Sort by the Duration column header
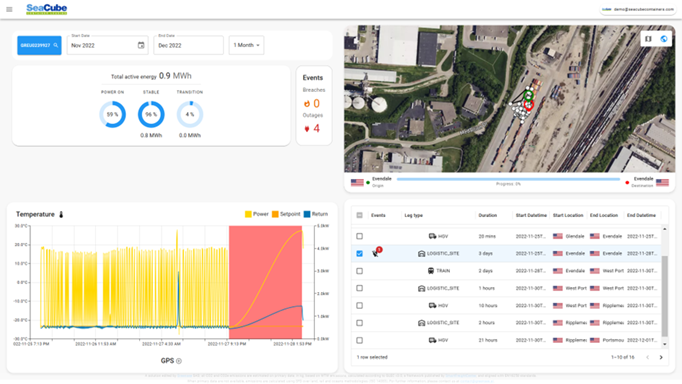 (488, 215)
